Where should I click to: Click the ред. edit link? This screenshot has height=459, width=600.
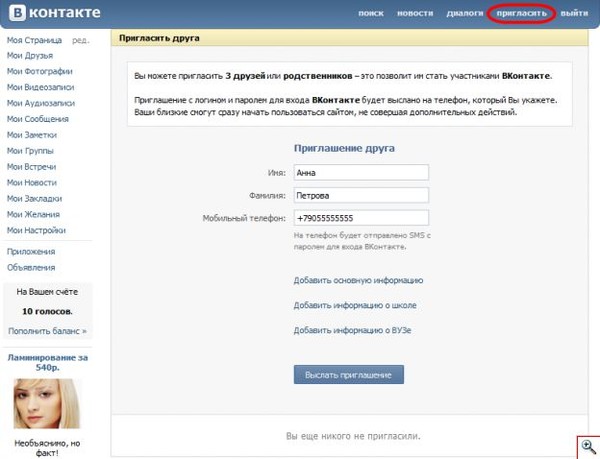[80, 40]
